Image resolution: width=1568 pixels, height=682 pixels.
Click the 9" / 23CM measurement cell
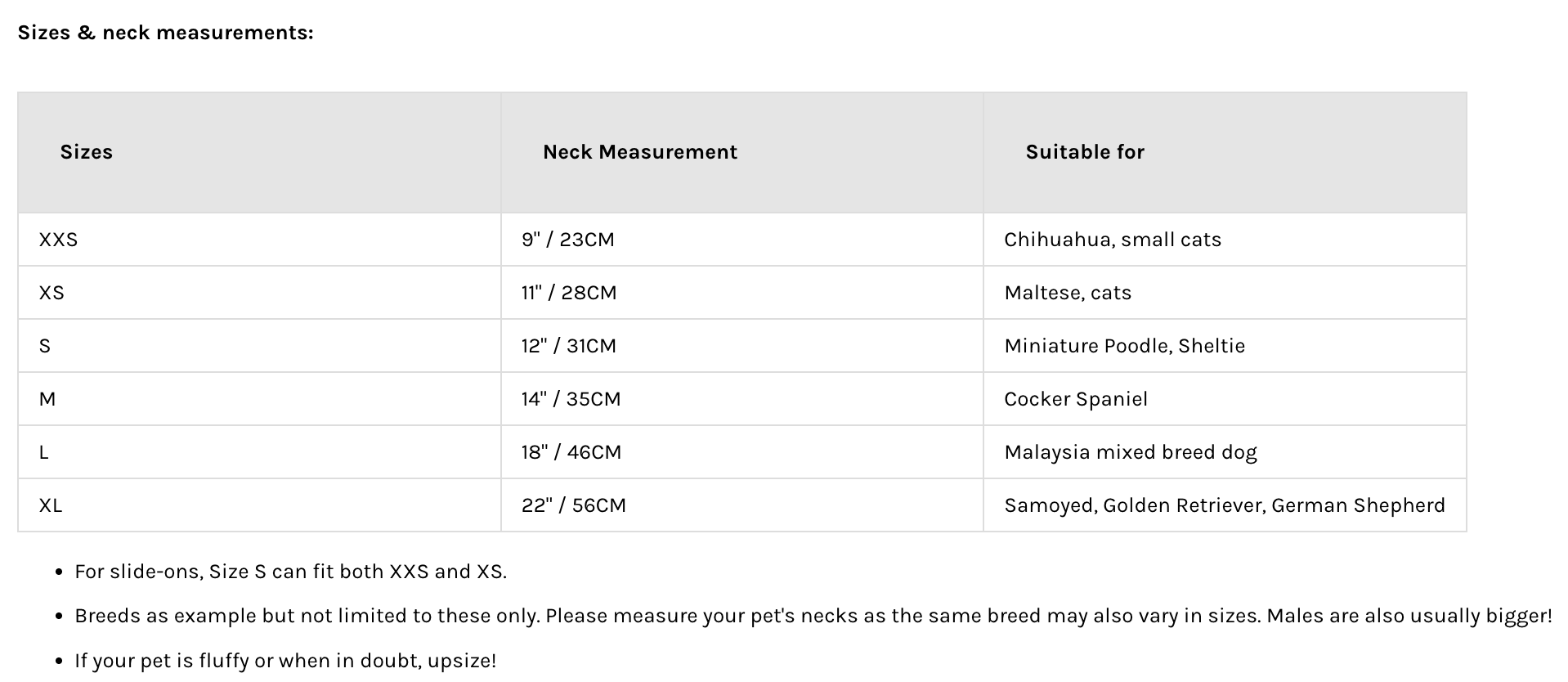tap(567, 240)
